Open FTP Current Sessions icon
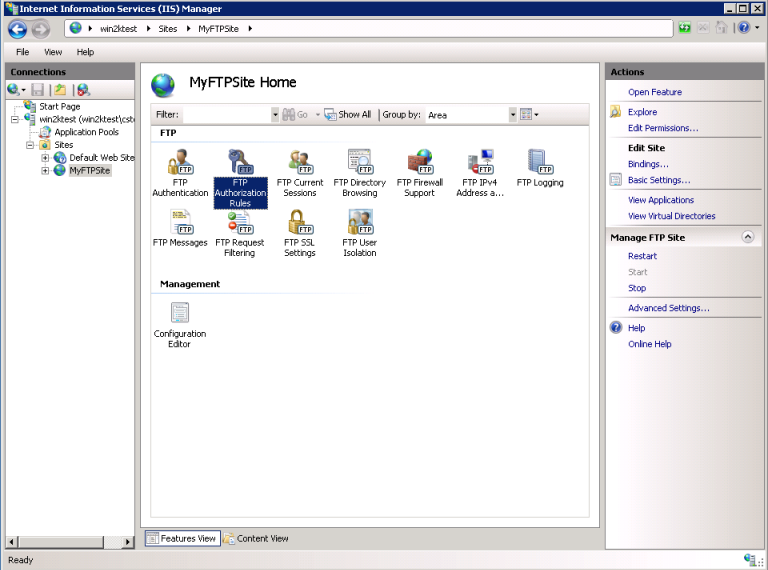Viewport: 768px width, 570px height. pyautogui.click(x=300, y=173)
